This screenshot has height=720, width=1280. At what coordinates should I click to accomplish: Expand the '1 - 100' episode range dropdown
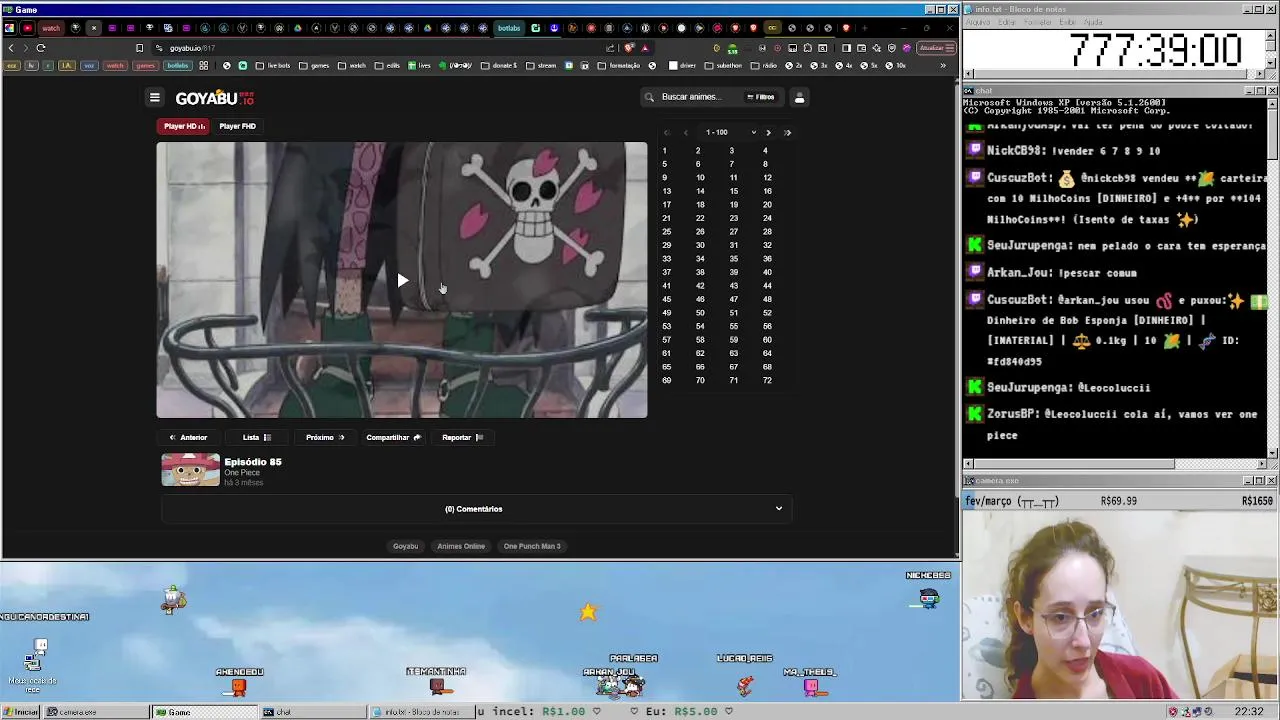[x=731, y=132]
